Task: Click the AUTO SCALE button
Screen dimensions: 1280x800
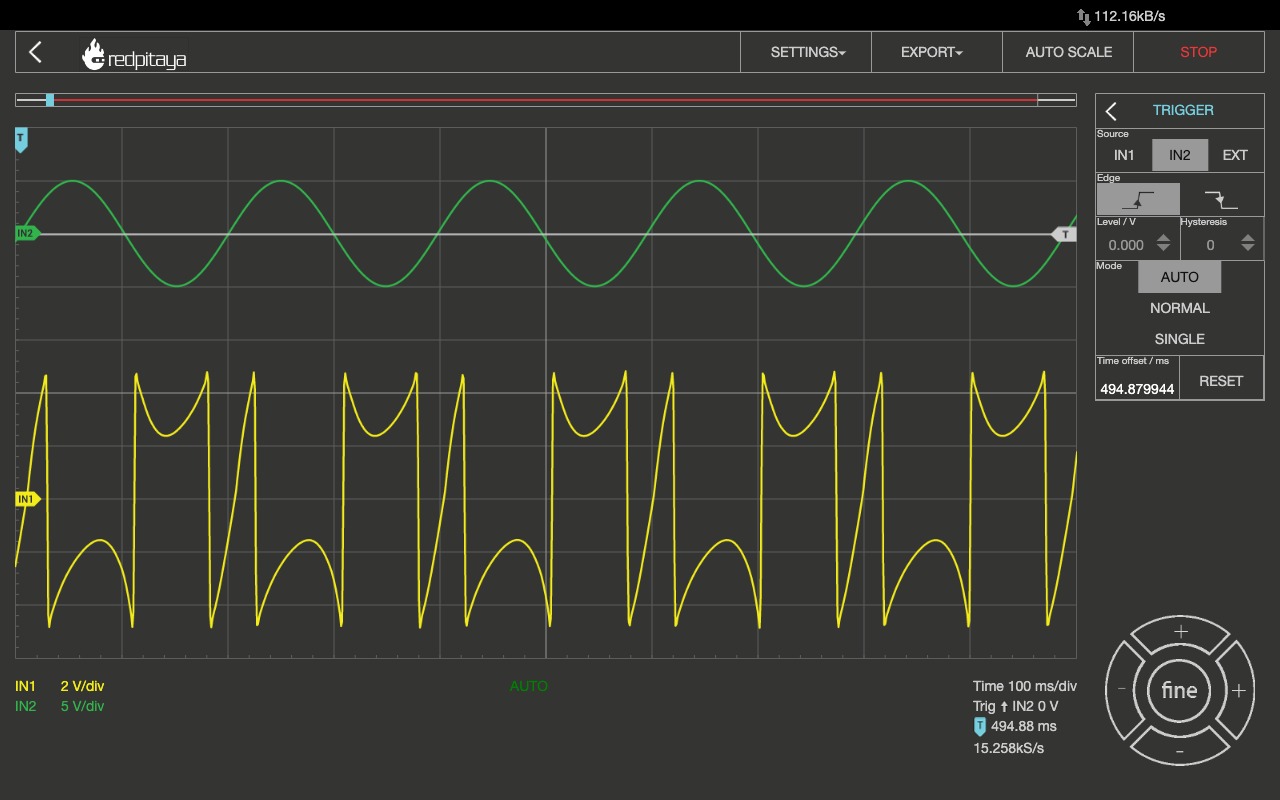Action: pos(1068,52)
